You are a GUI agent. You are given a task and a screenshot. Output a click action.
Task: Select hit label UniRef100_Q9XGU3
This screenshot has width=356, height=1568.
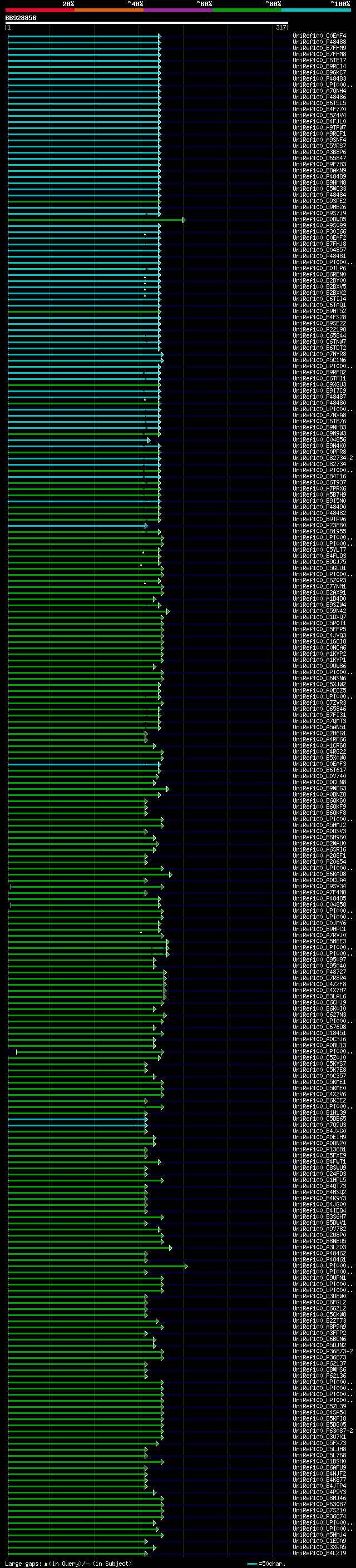click(x=319, y=385)
